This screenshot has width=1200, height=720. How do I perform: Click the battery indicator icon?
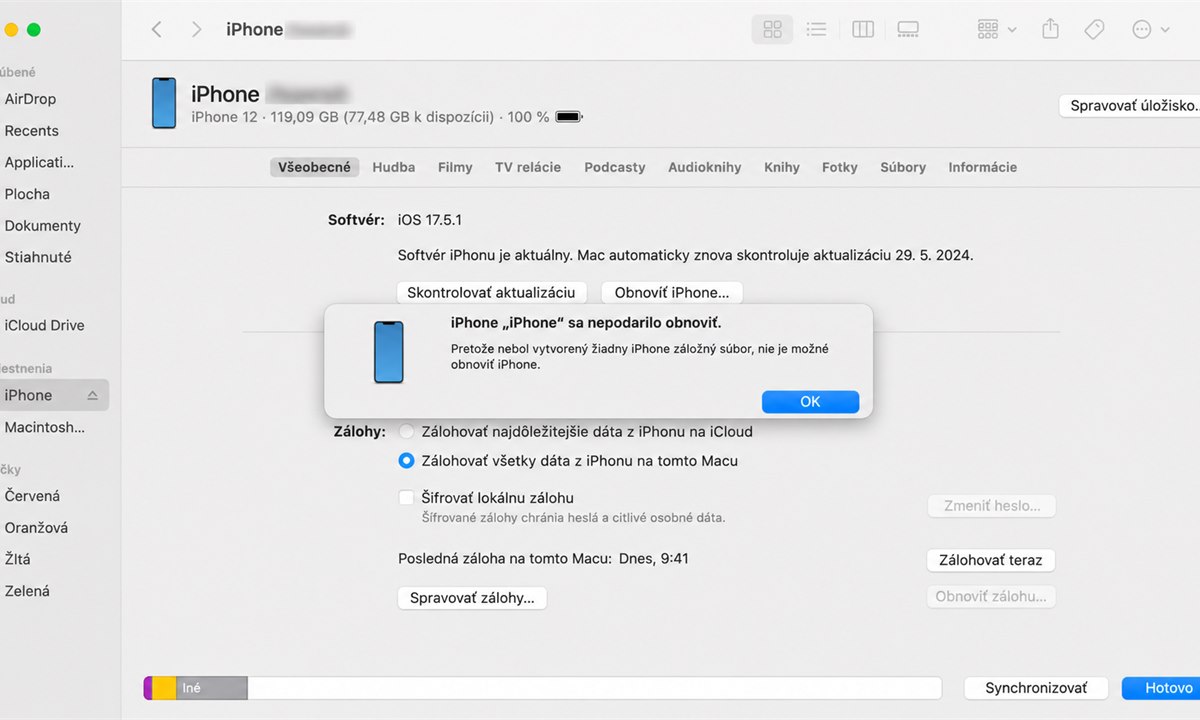pyautogui.click(x=569, y=117)
